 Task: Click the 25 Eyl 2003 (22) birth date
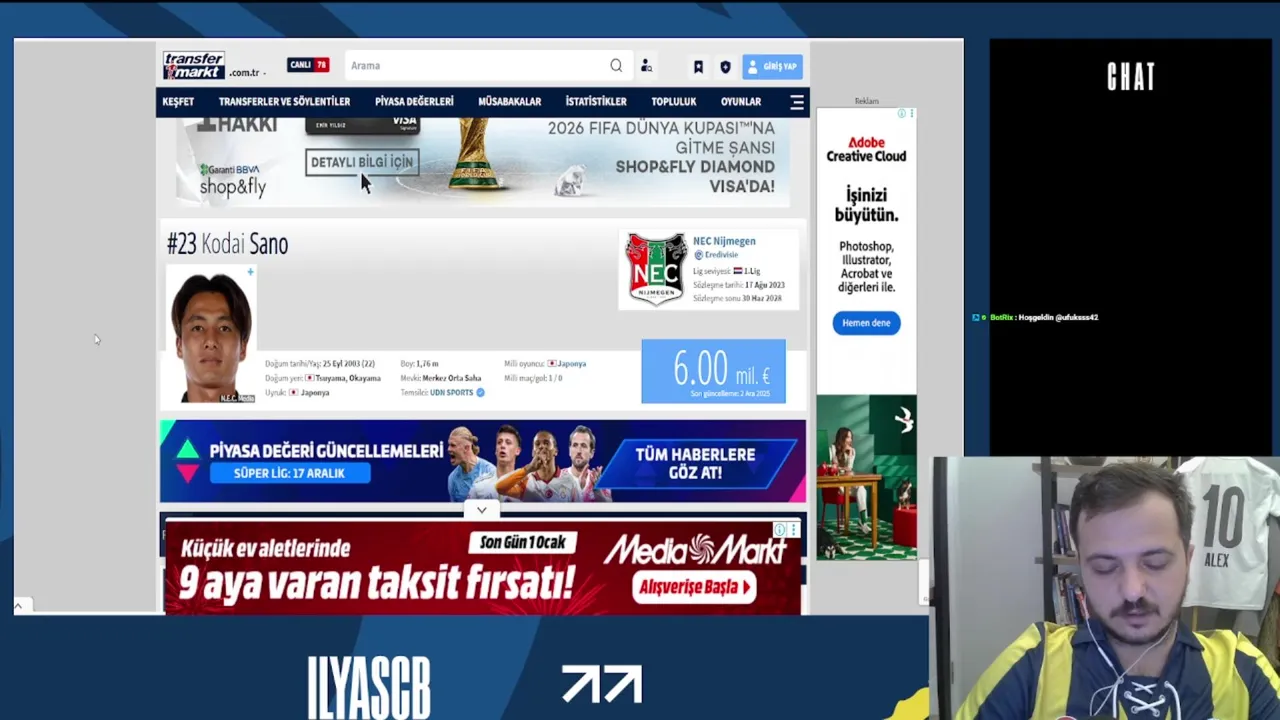click(348, 364)
